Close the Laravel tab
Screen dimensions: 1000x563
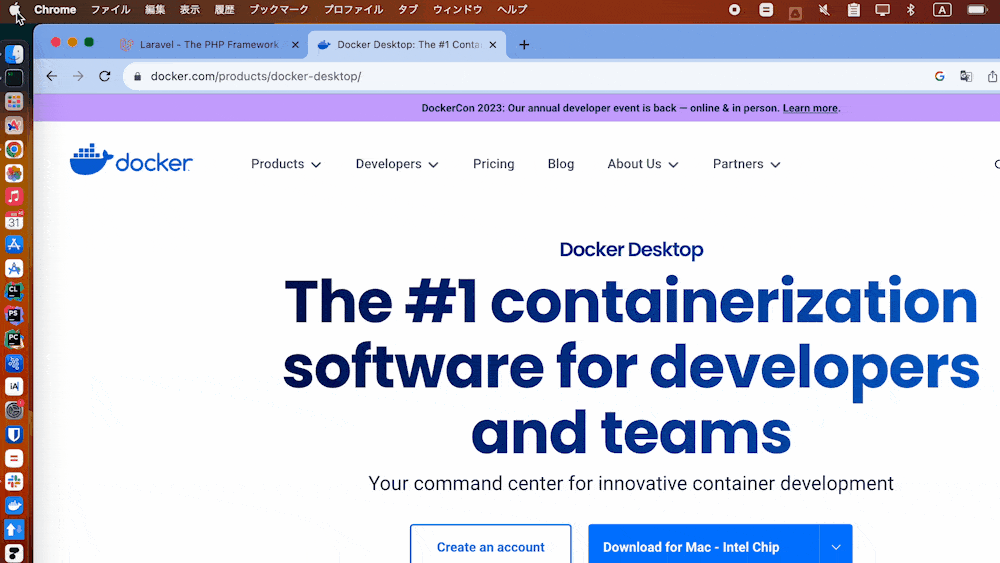[x=295, y=45]
